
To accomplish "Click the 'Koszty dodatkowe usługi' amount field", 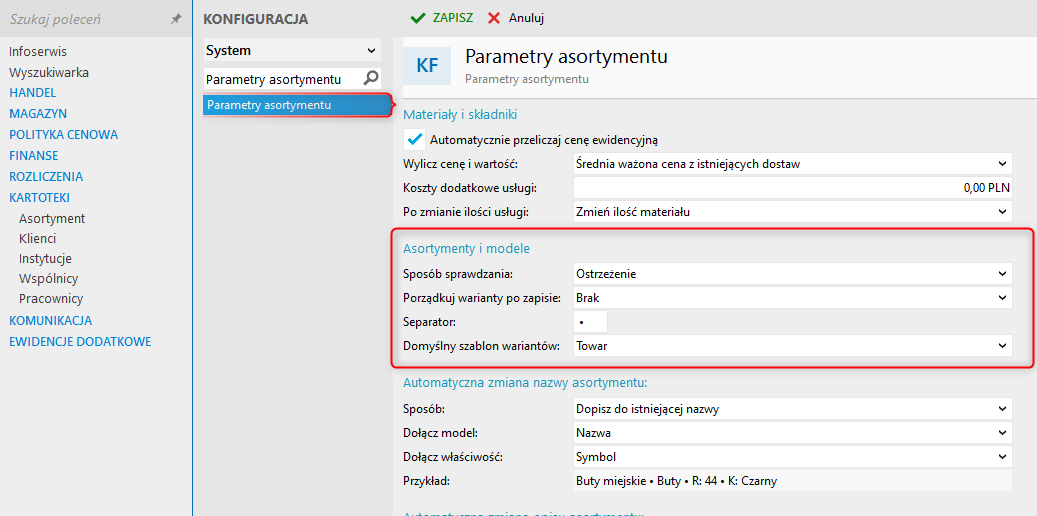I will (792, 187).
